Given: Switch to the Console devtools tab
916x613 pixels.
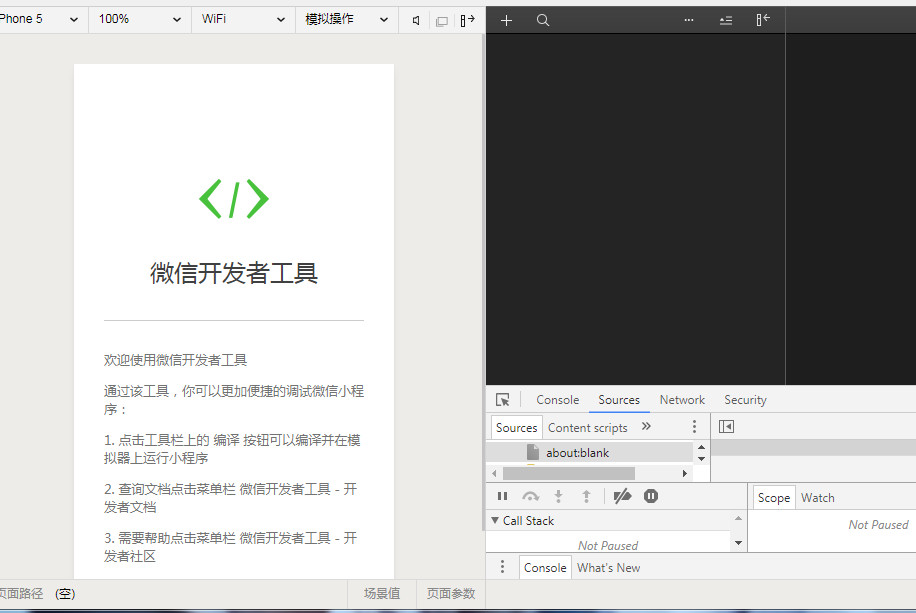Looking at the screenshot, I should 557,400.
